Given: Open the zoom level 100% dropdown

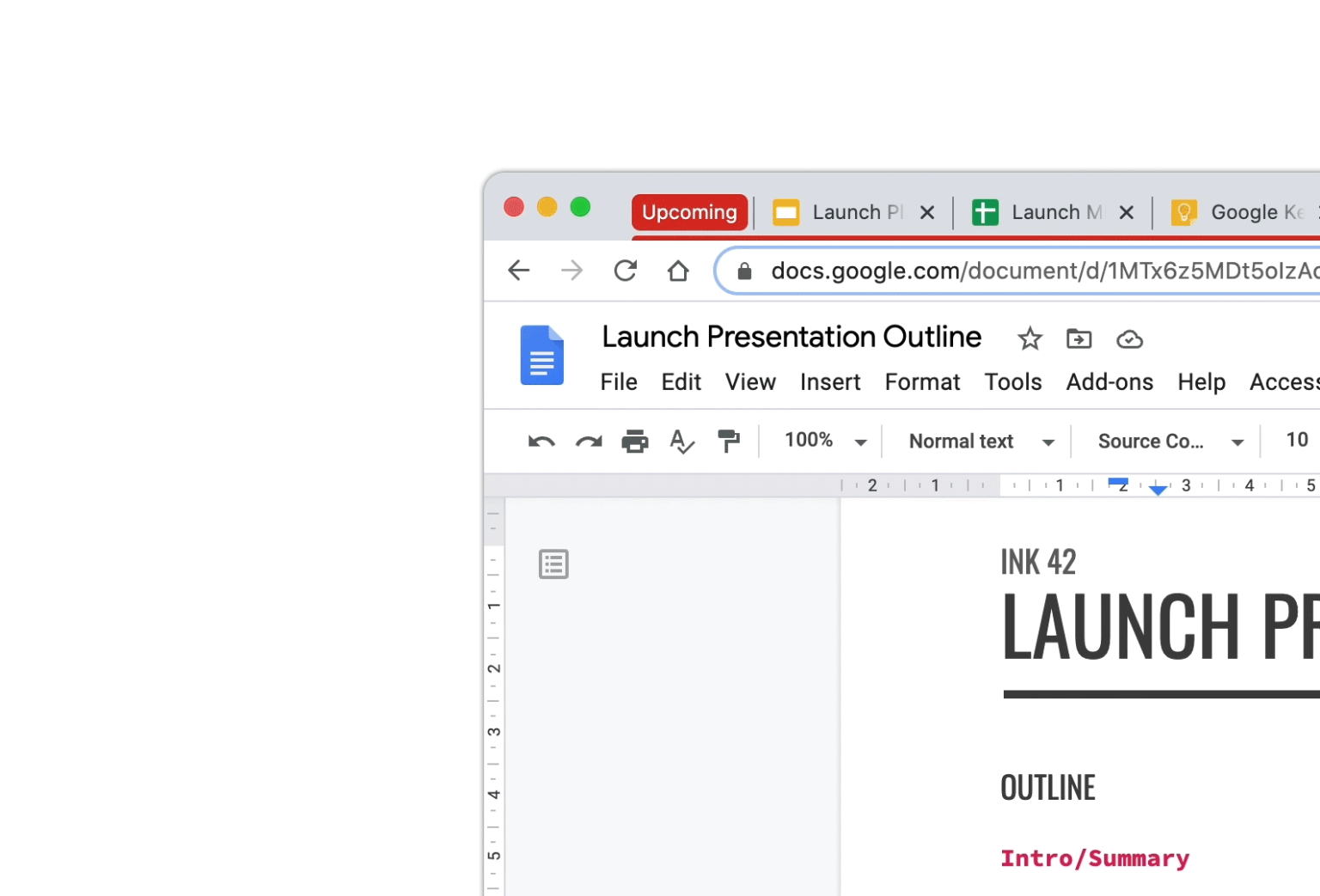Looking at the screenshot, I should pyautogui.click(x=825, y=442).
